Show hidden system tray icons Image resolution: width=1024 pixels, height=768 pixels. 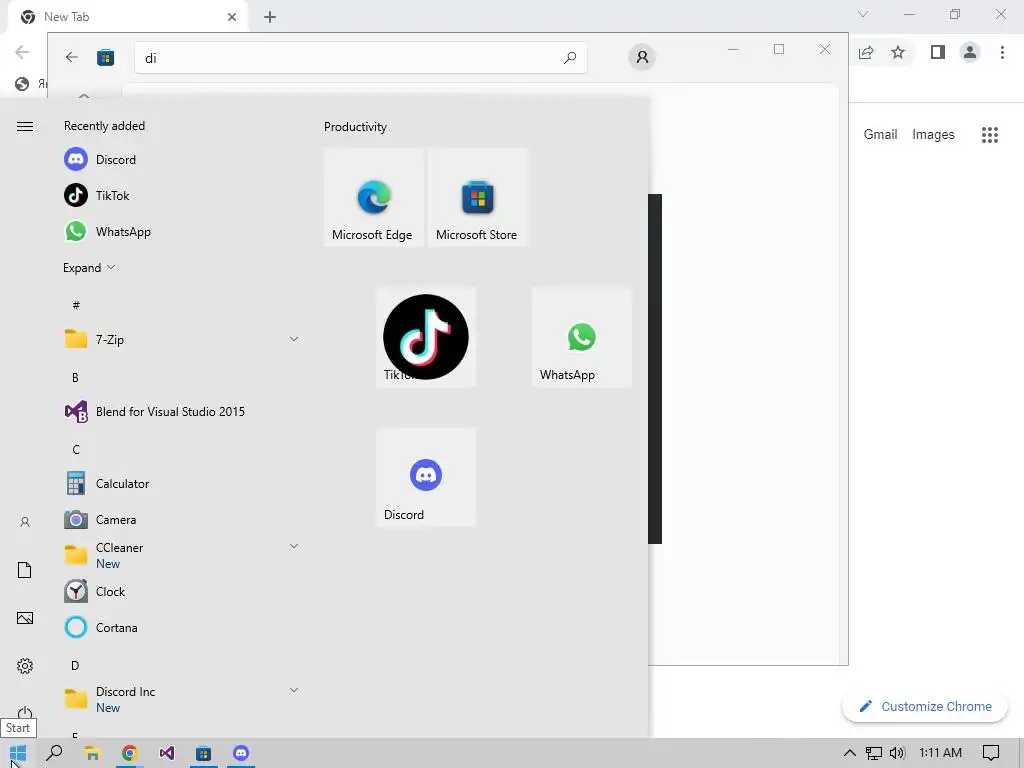point(850,754)
